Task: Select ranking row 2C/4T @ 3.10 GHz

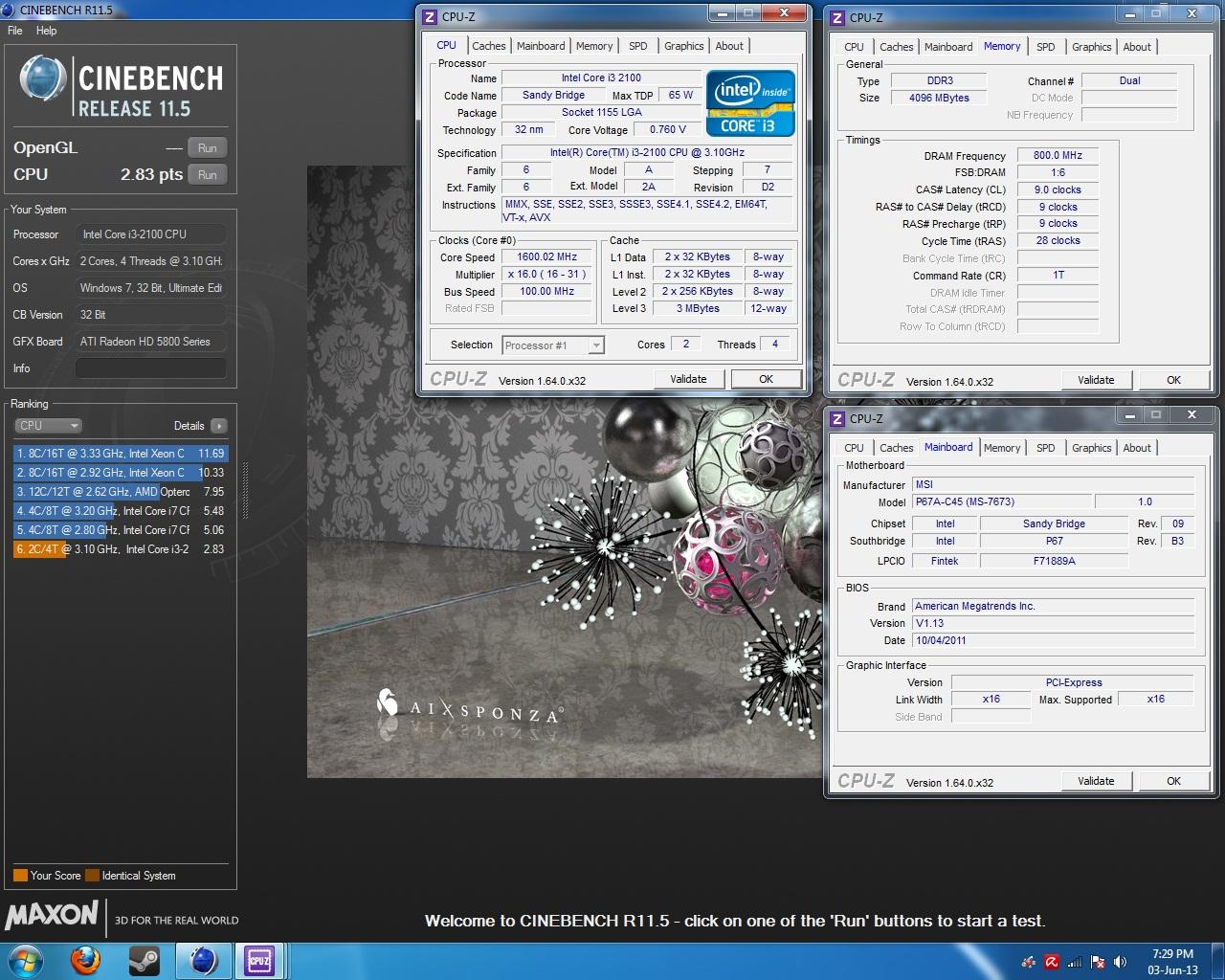Action: click(x=121, y=549)
